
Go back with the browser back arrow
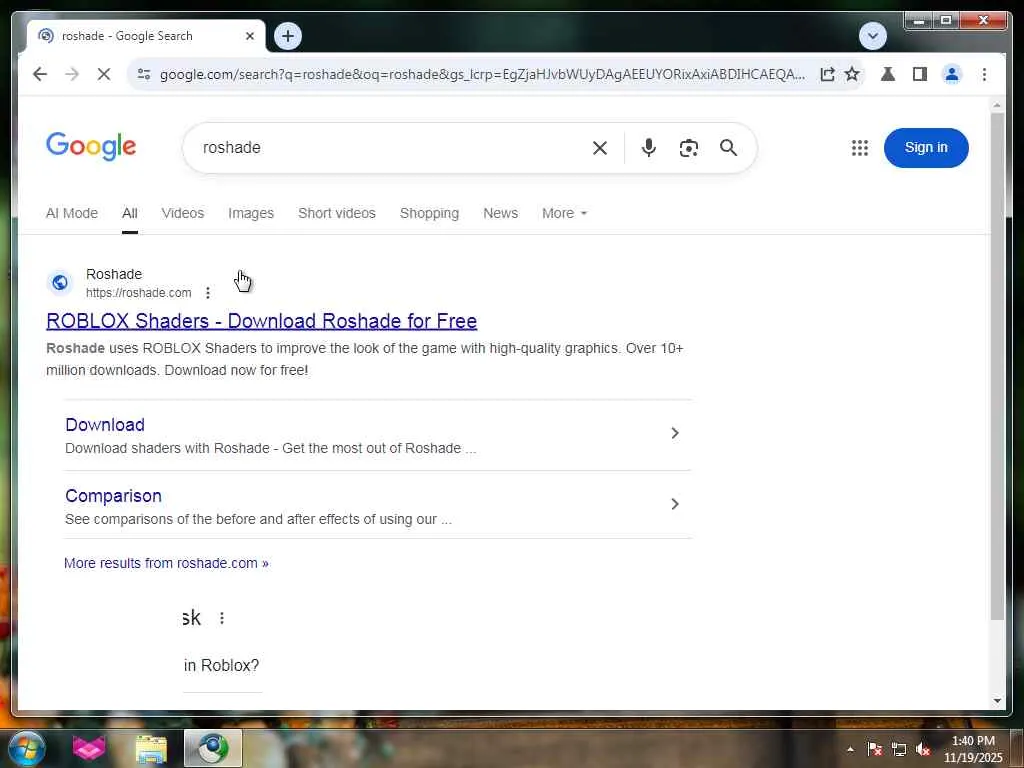point(40,74)
